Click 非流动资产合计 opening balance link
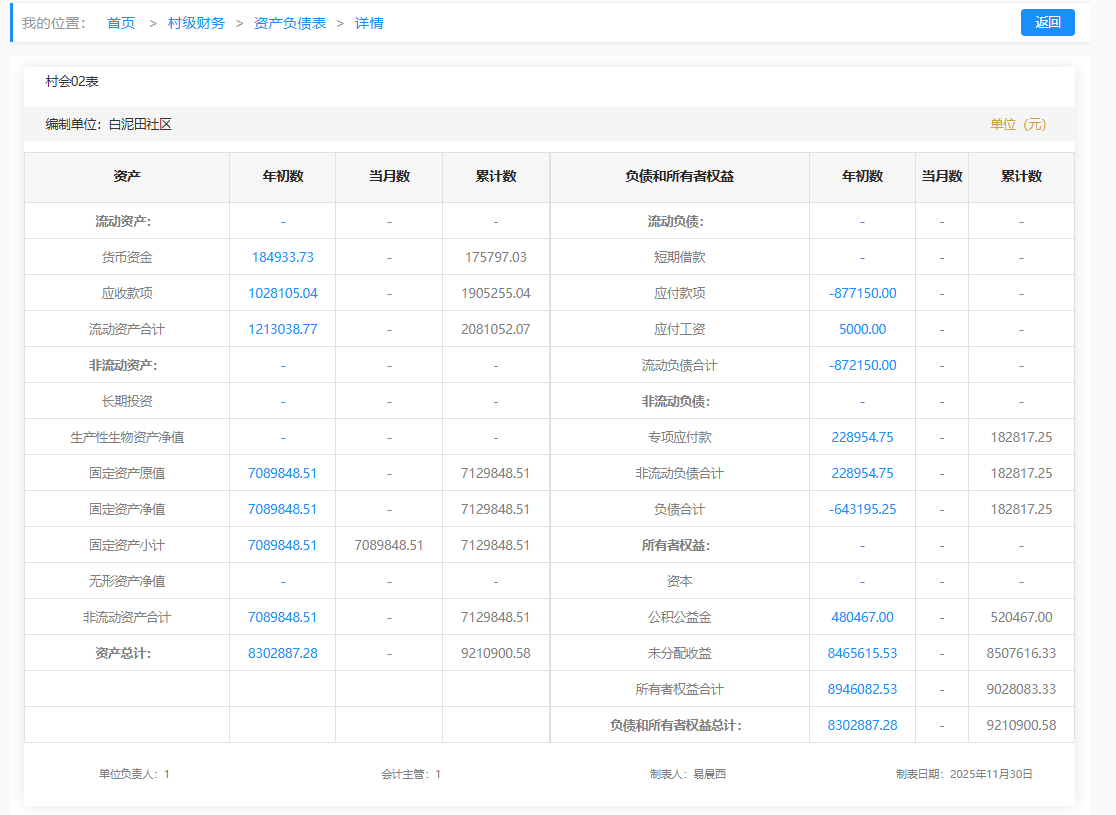Screen dimensions: 1116x815 (x=283, y=617)
